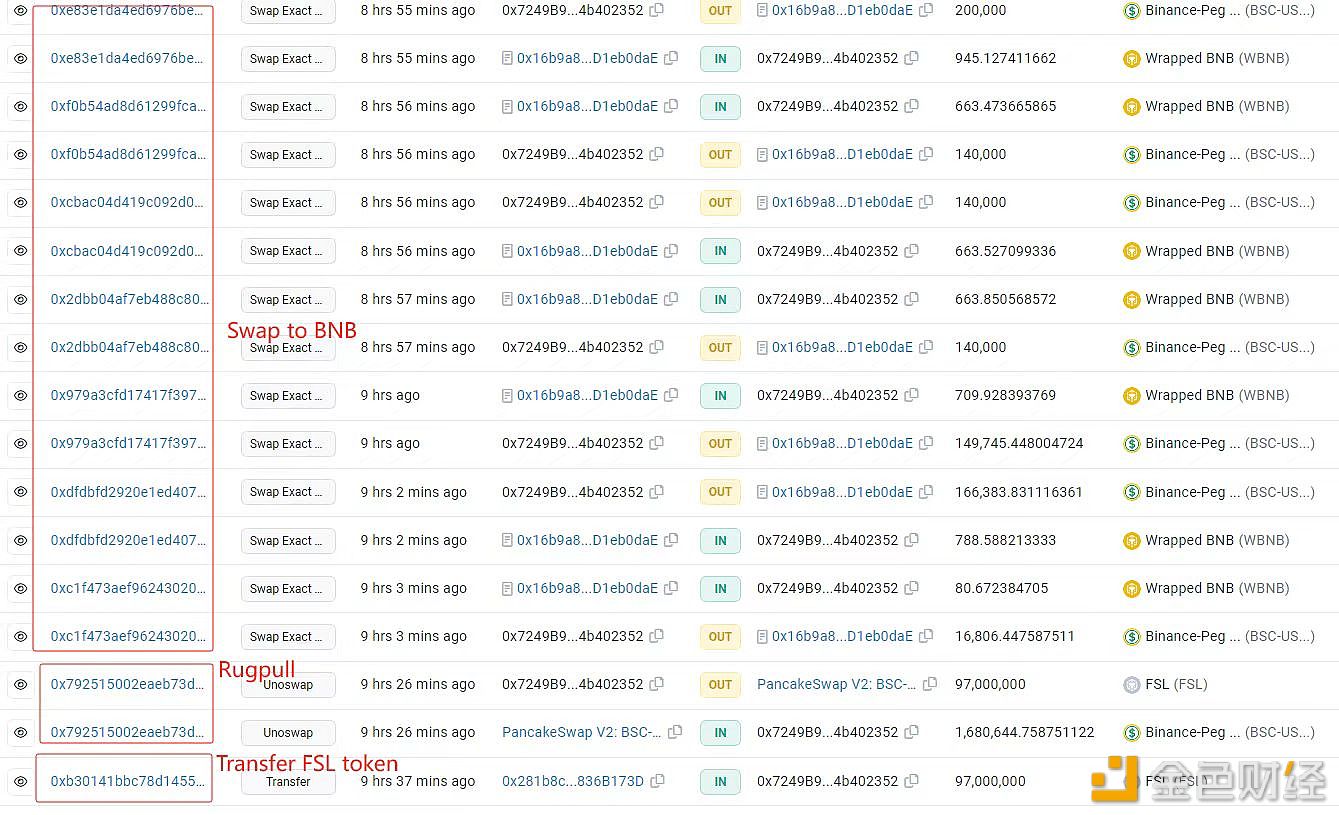1339x815 pixels.
Task: Click the Swap Exact method button, 80.672384705 row
Action: click(x=288, y=589)
